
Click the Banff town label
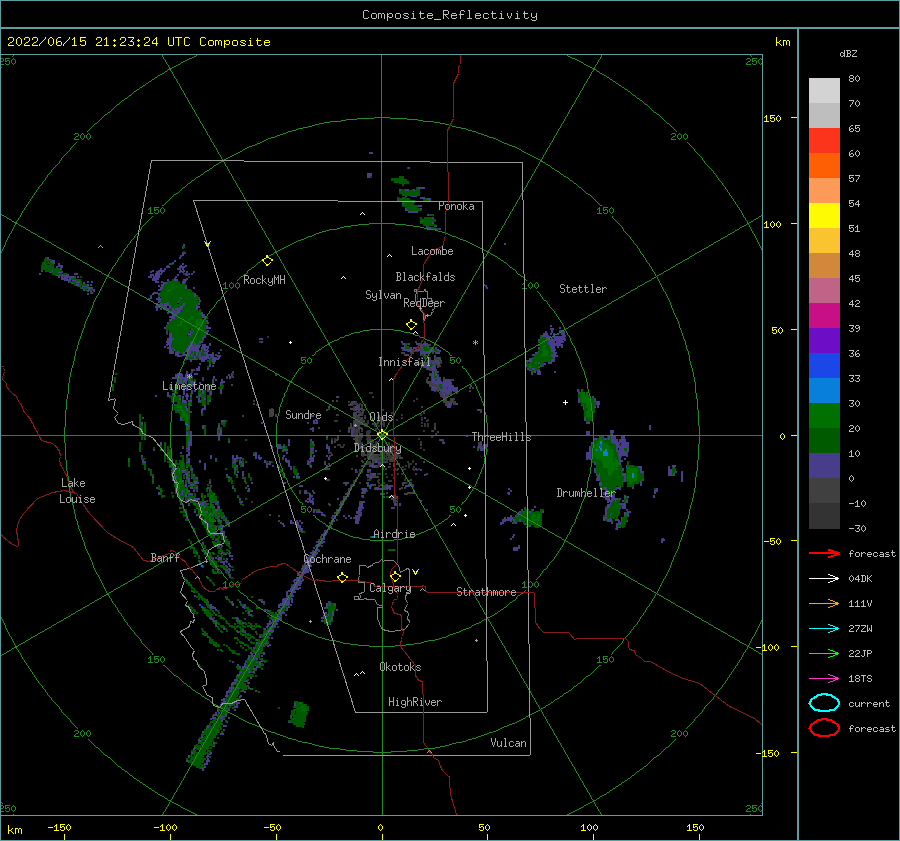click(165, 557)
